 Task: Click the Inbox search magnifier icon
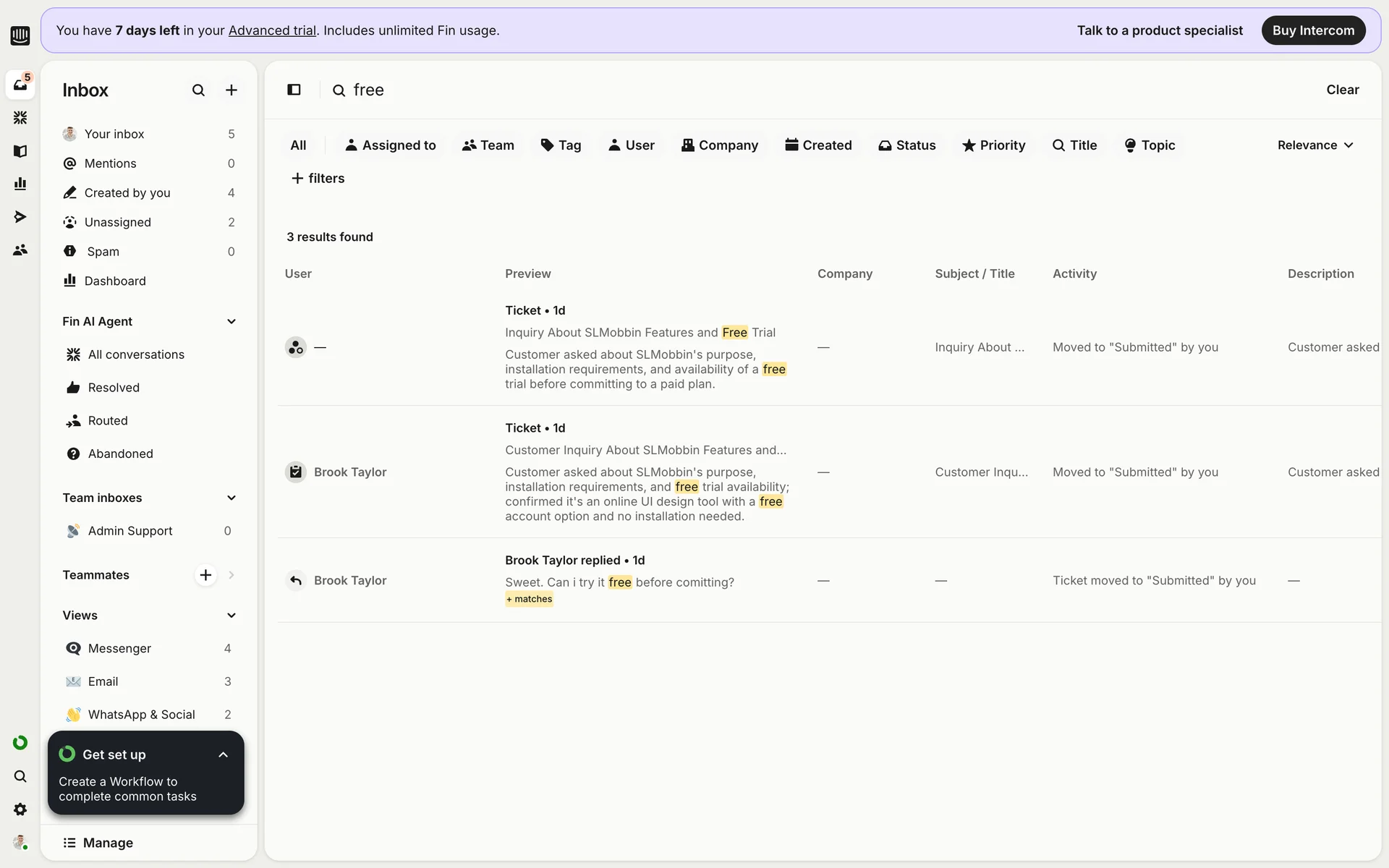(198, 90)
